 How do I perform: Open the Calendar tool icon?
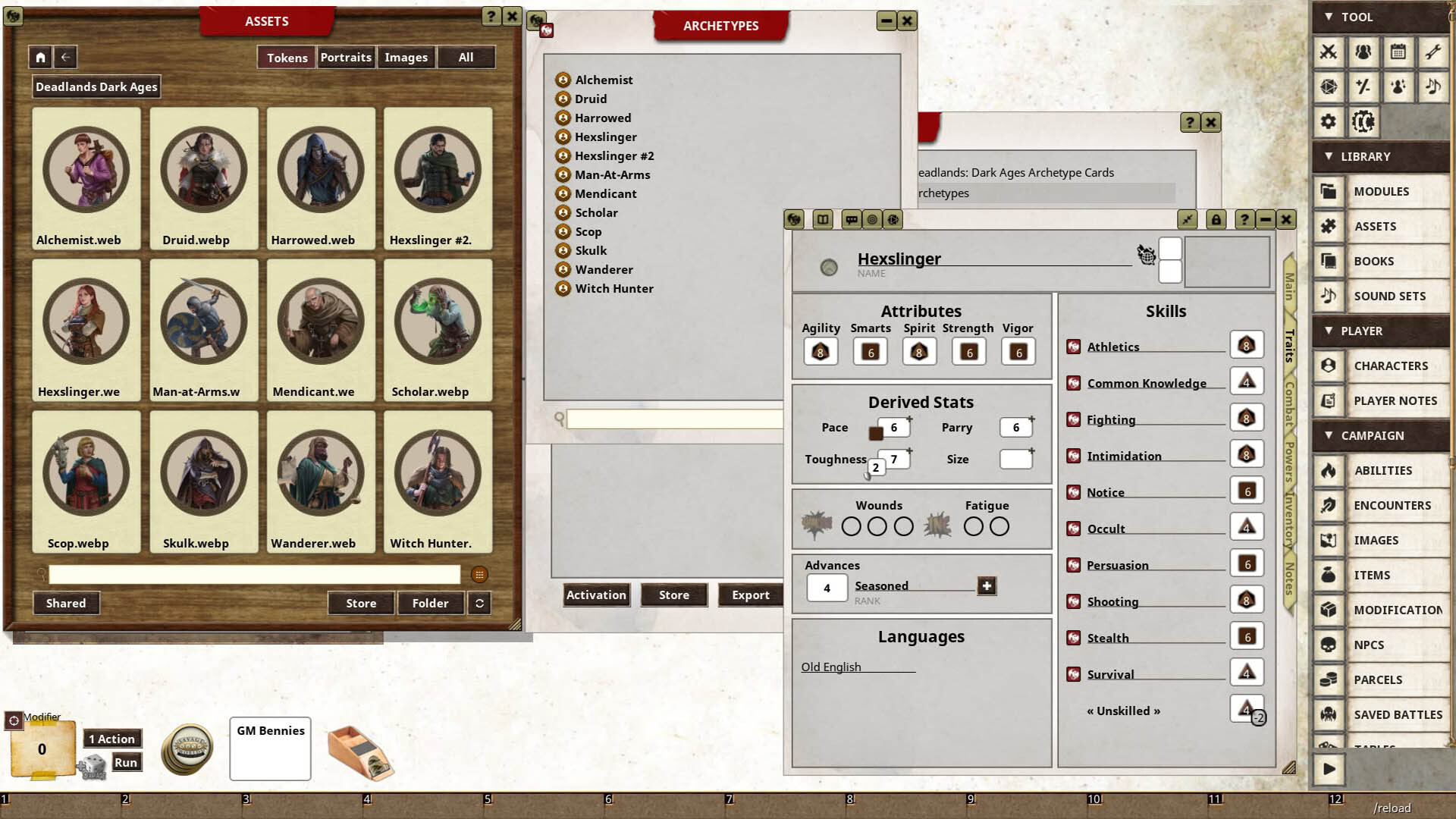1399,52
